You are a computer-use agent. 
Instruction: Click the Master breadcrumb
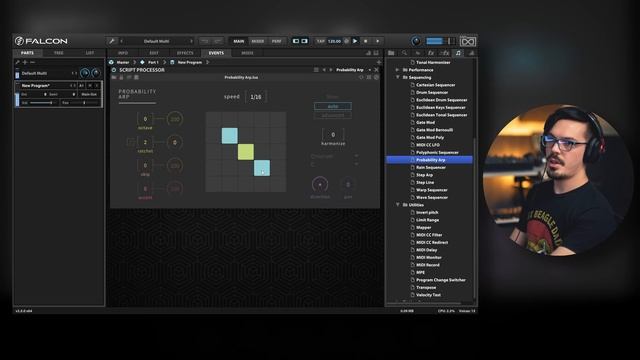point(123,62)
